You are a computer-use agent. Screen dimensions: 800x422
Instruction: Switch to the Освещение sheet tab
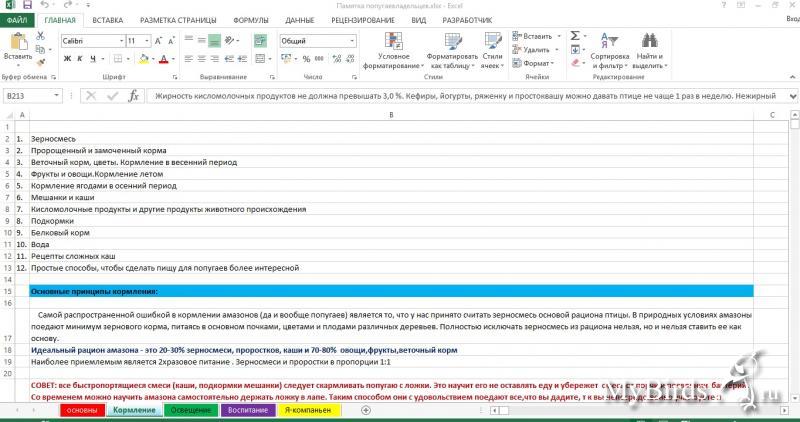tap(189, 410)
